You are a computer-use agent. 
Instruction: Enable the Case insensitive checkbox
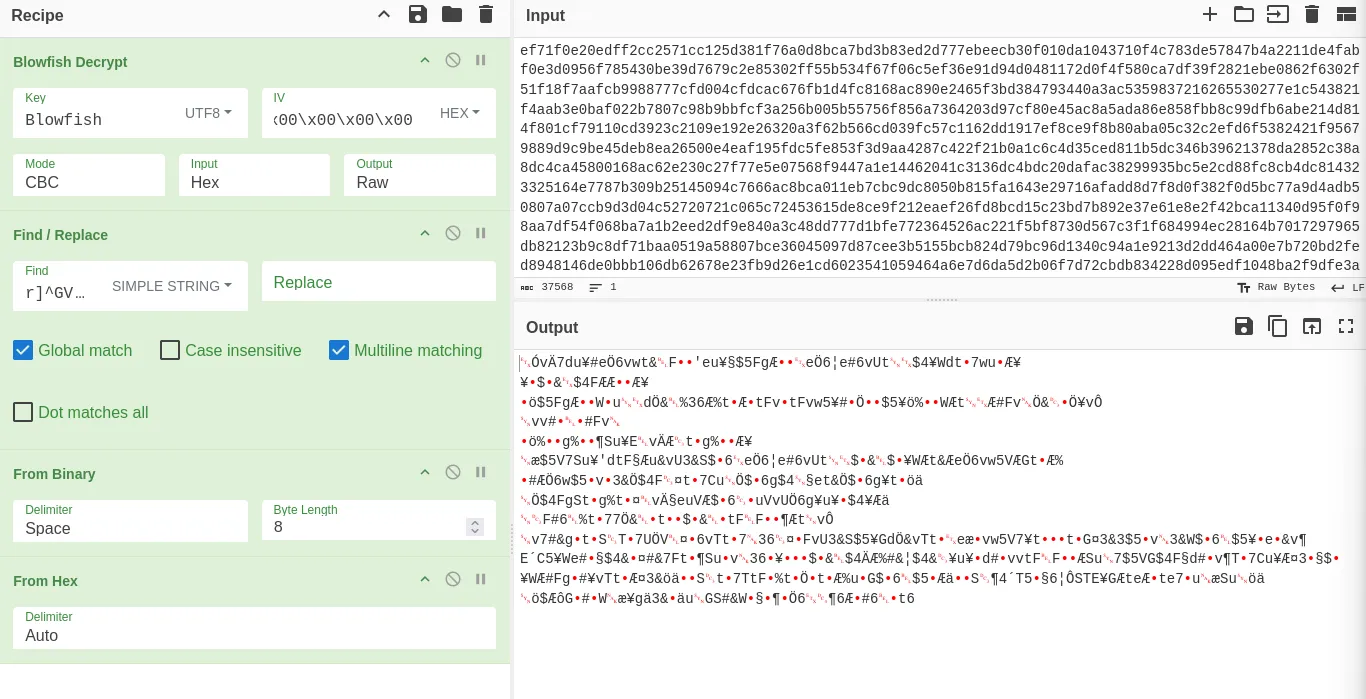tap(170, 350)
